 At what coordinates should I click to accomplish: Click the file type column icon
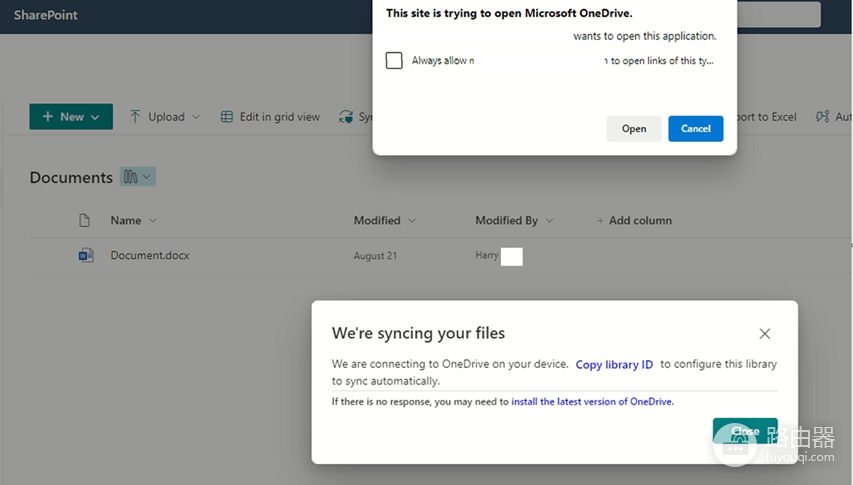click(84, 220)
